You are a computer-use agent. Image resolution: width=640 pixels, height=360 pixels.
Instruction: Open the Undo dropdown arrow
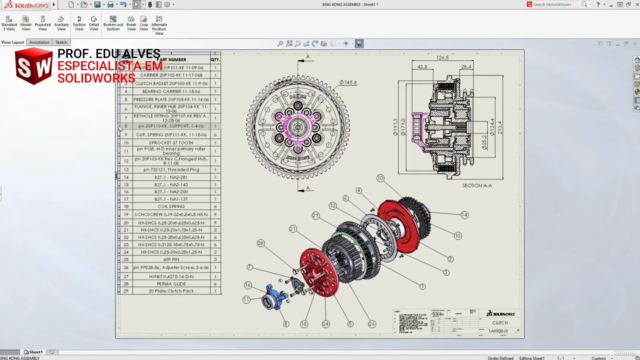click(129, 5)
